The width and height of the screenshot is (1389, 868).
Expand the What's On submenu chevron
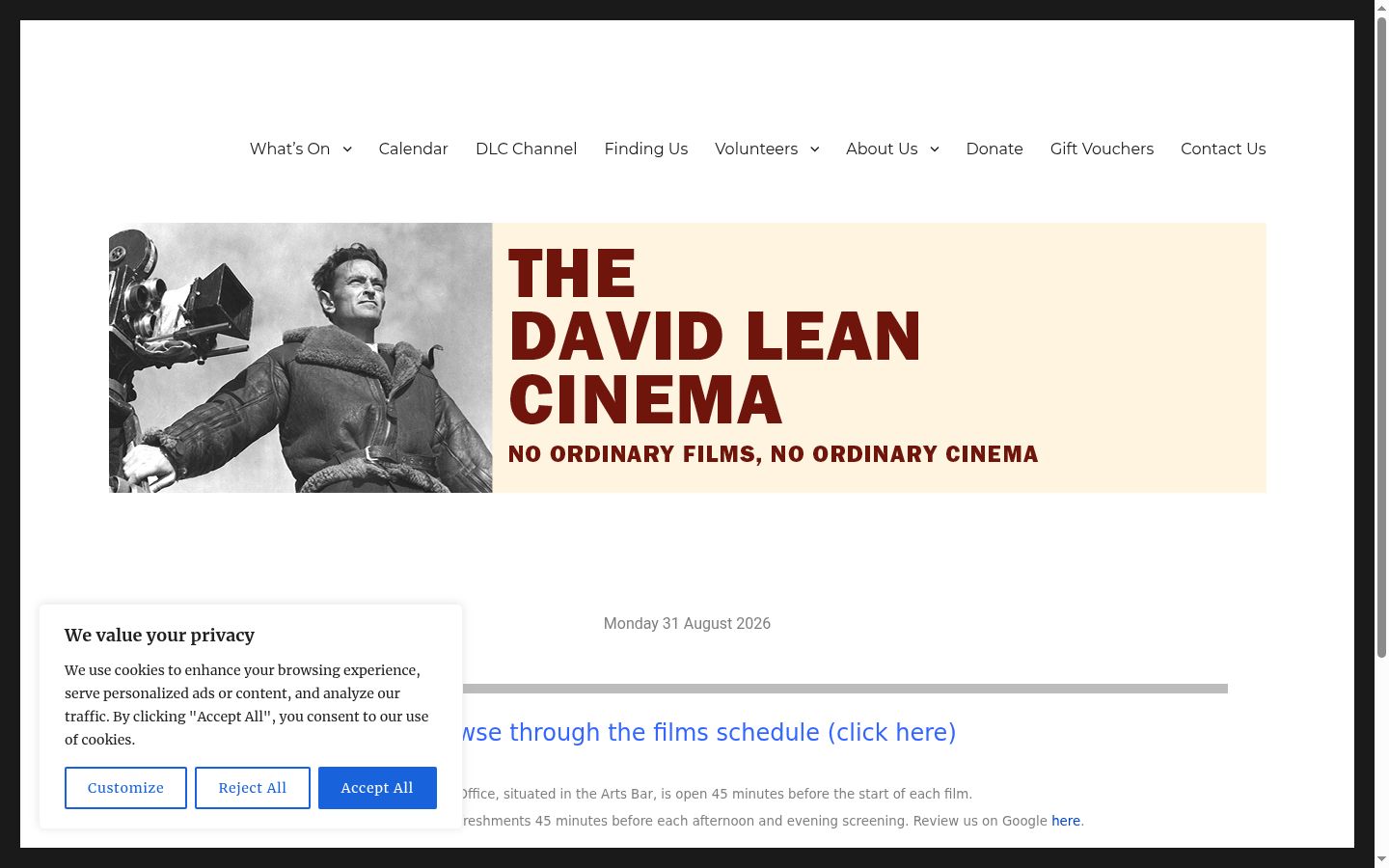(347, 149)
